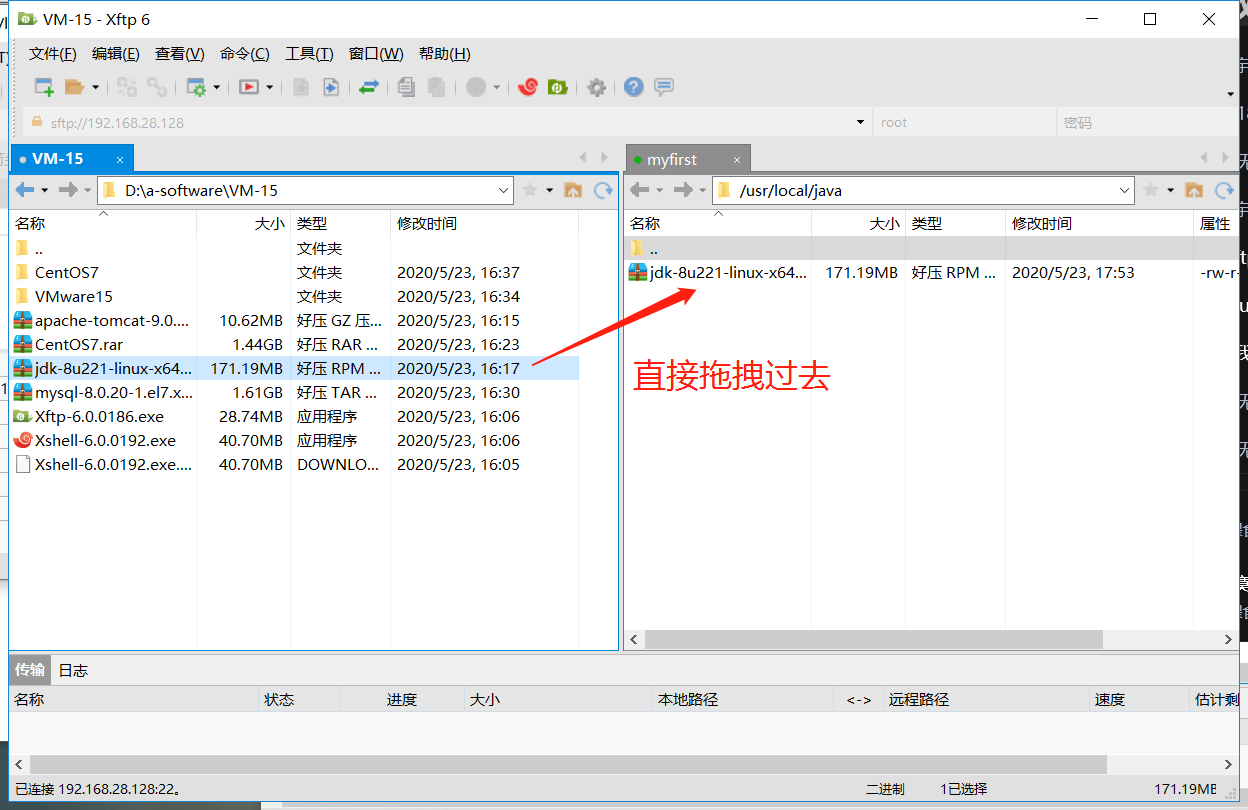
Task: Click local pane forward arrow
Action: tap(67, 190)
